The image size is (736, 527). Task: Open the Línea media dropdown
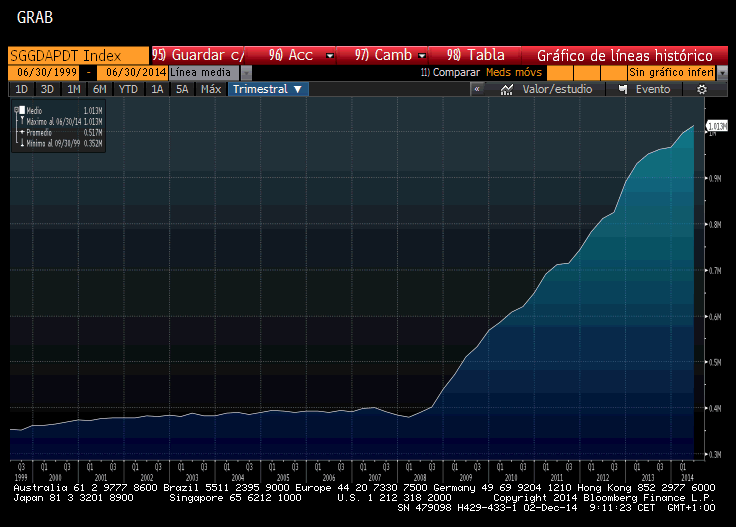coord(205,72)
